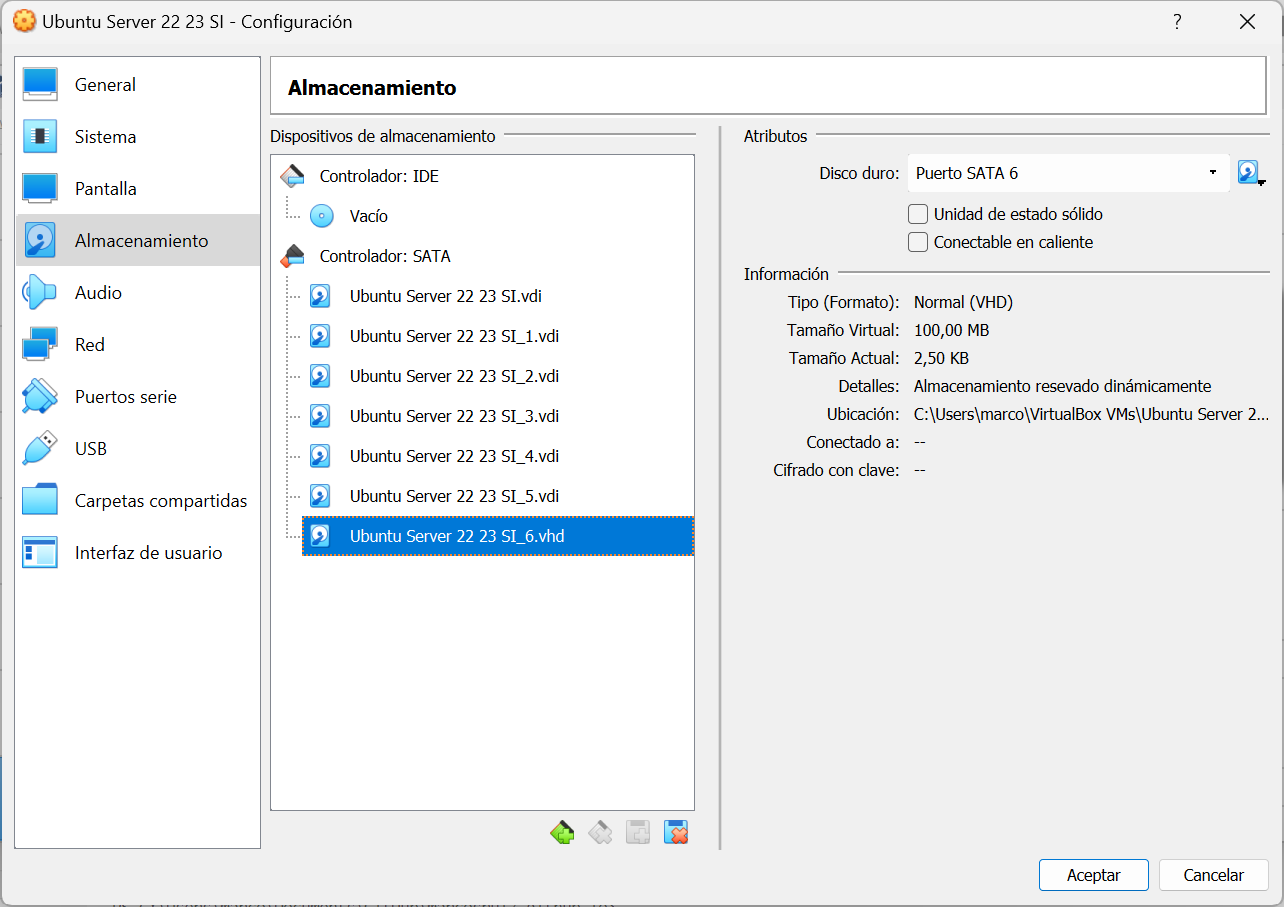Click the optical disc icon beside Vacío
This screenshot has width=1284, height=907.
click(x=321, y=216)
